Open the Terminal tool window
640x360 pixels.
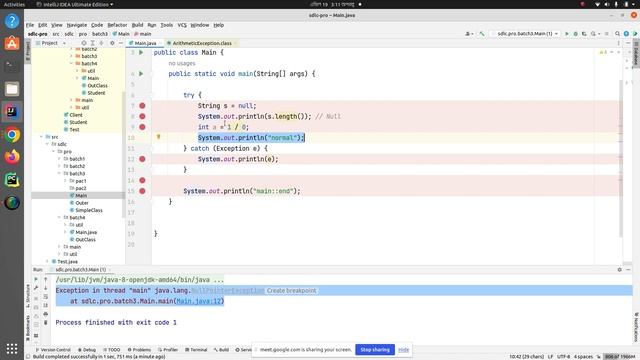point(196,350)
